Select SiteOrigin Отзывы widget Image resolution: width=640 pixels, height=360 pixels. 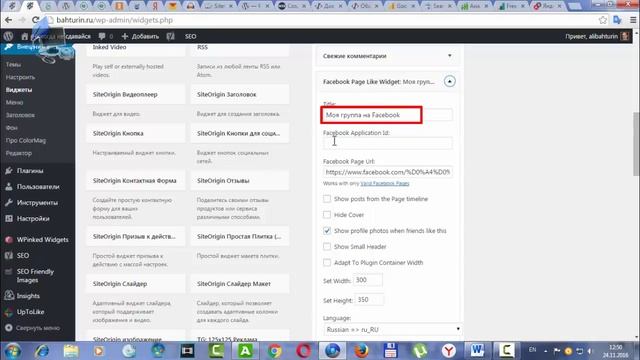[240, 180]
